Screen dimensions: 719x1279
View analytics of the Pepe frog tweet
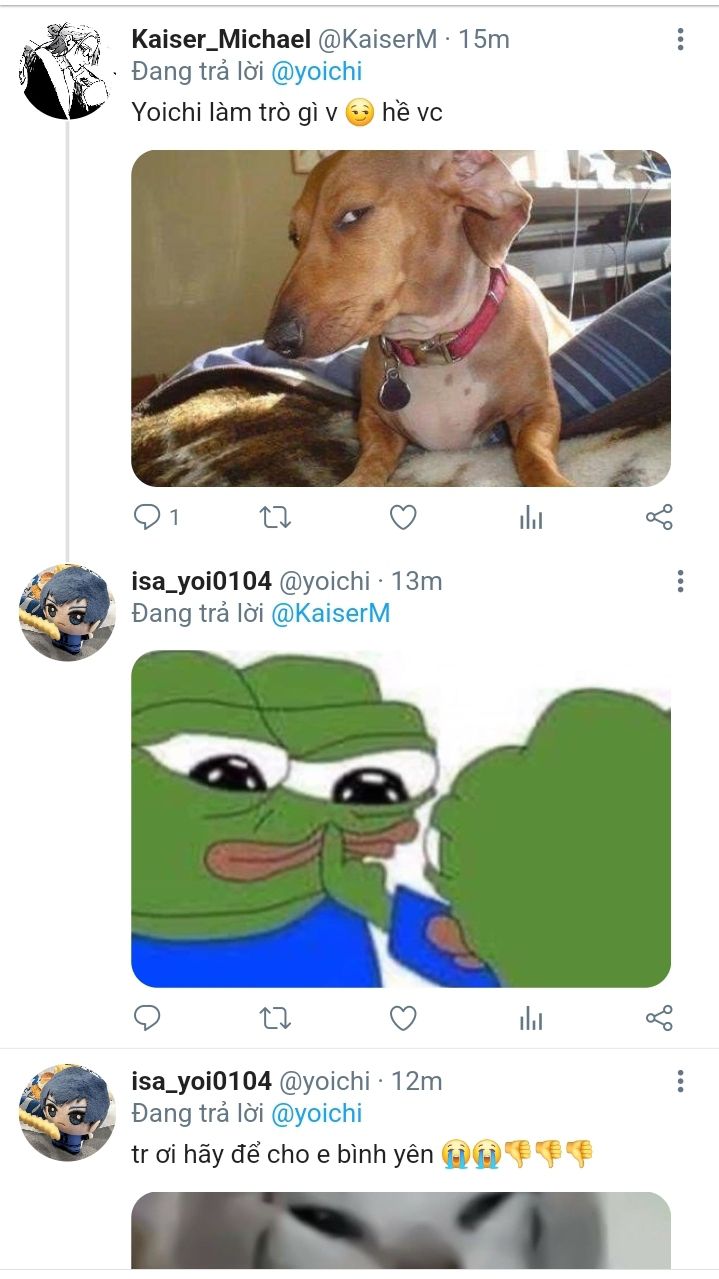[531, 1018]
